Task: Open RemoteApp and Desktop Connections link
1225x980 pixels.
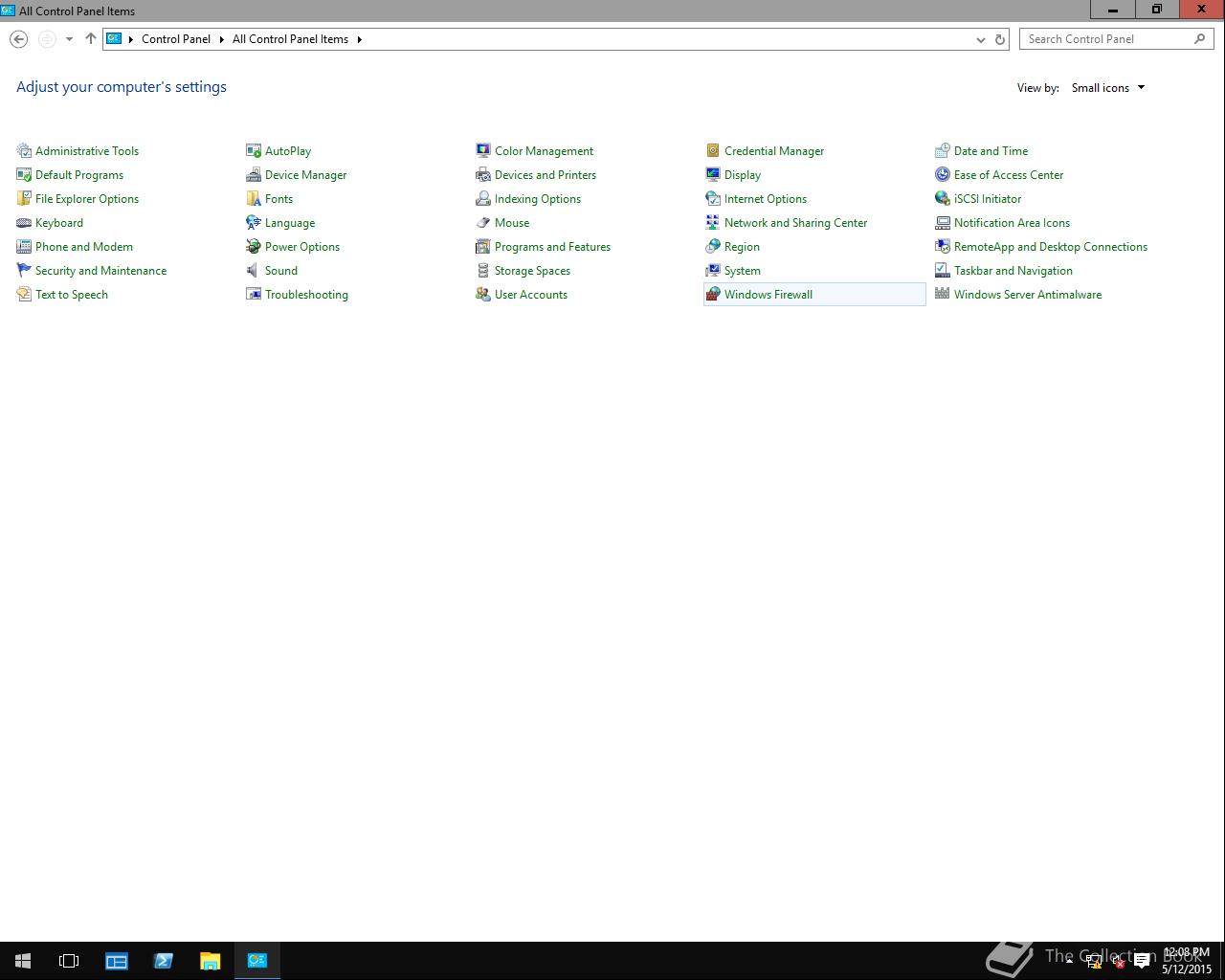Action: 1051,247
